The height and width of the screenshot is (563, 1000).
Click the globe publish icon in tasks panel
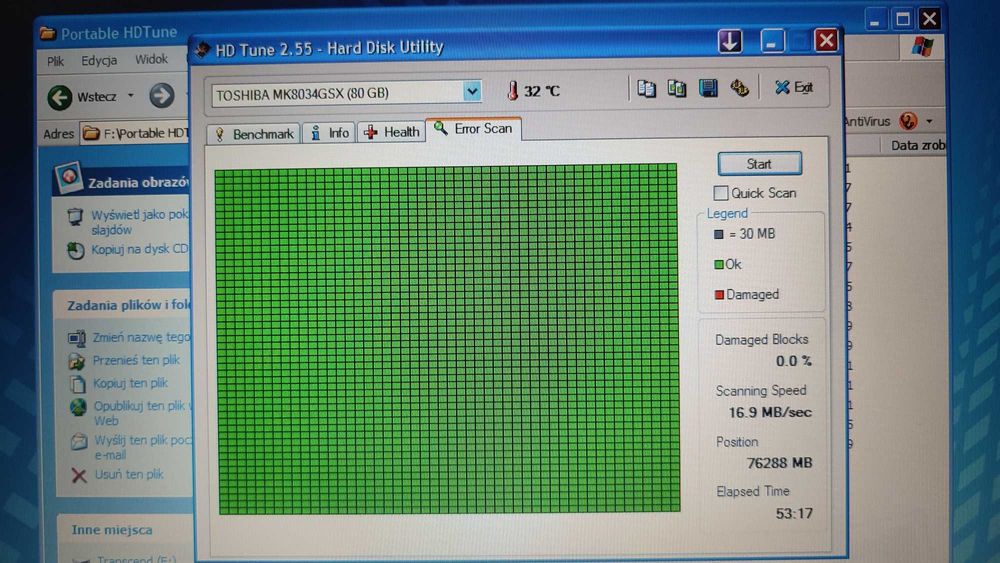point(78,407)
